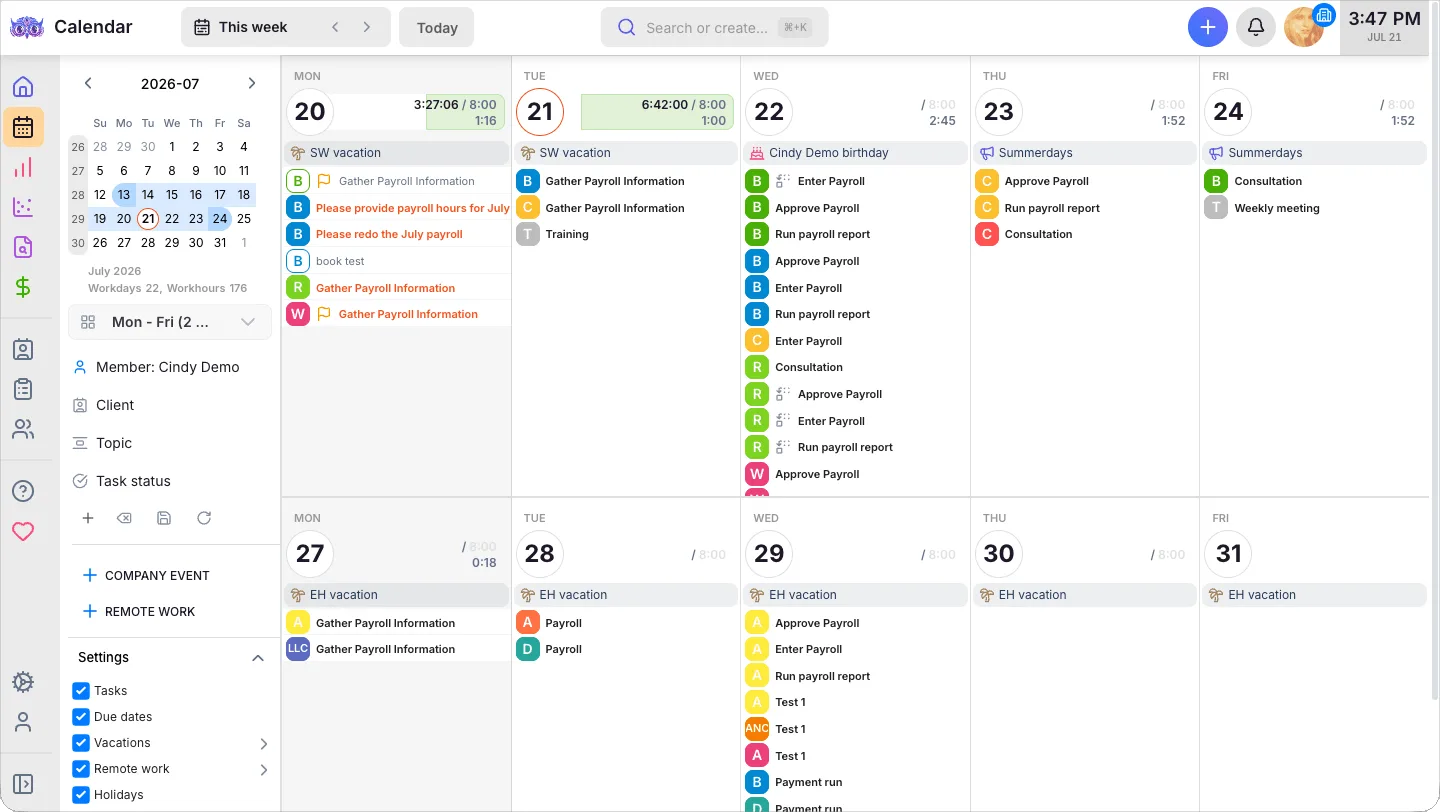Open the Member: Cindy Demo filter
1440x812 pixels.
pos(168,367)
